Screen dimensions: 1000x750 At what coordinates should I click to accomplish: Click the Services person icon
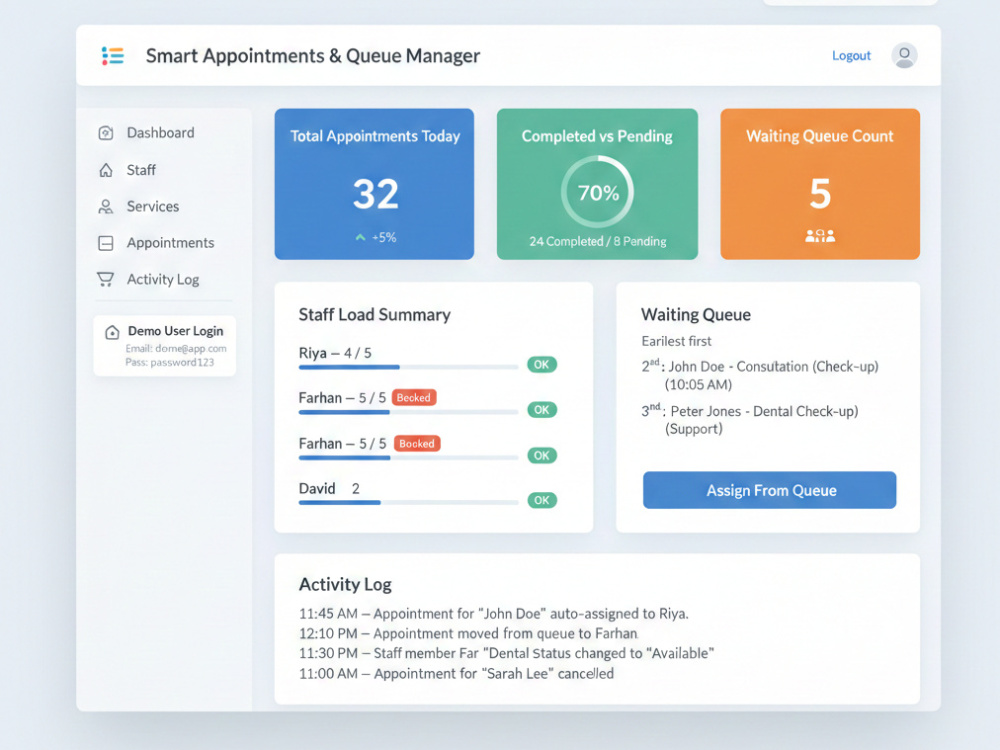(106, 207)
